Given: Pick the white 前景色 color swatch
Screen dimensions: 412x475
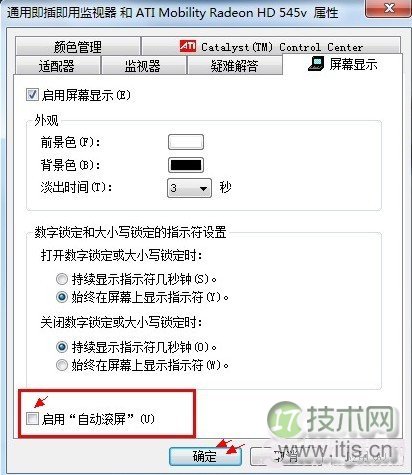Looking at the screenshot, I should click(186, 142).
